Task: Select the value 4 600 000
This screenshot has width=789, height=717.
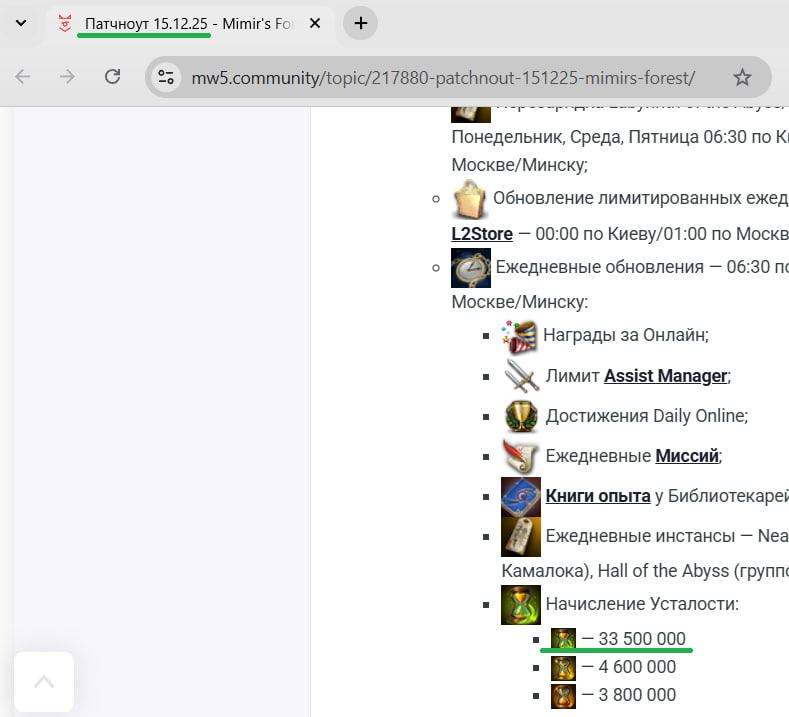Action: click(x=637, y=667)
